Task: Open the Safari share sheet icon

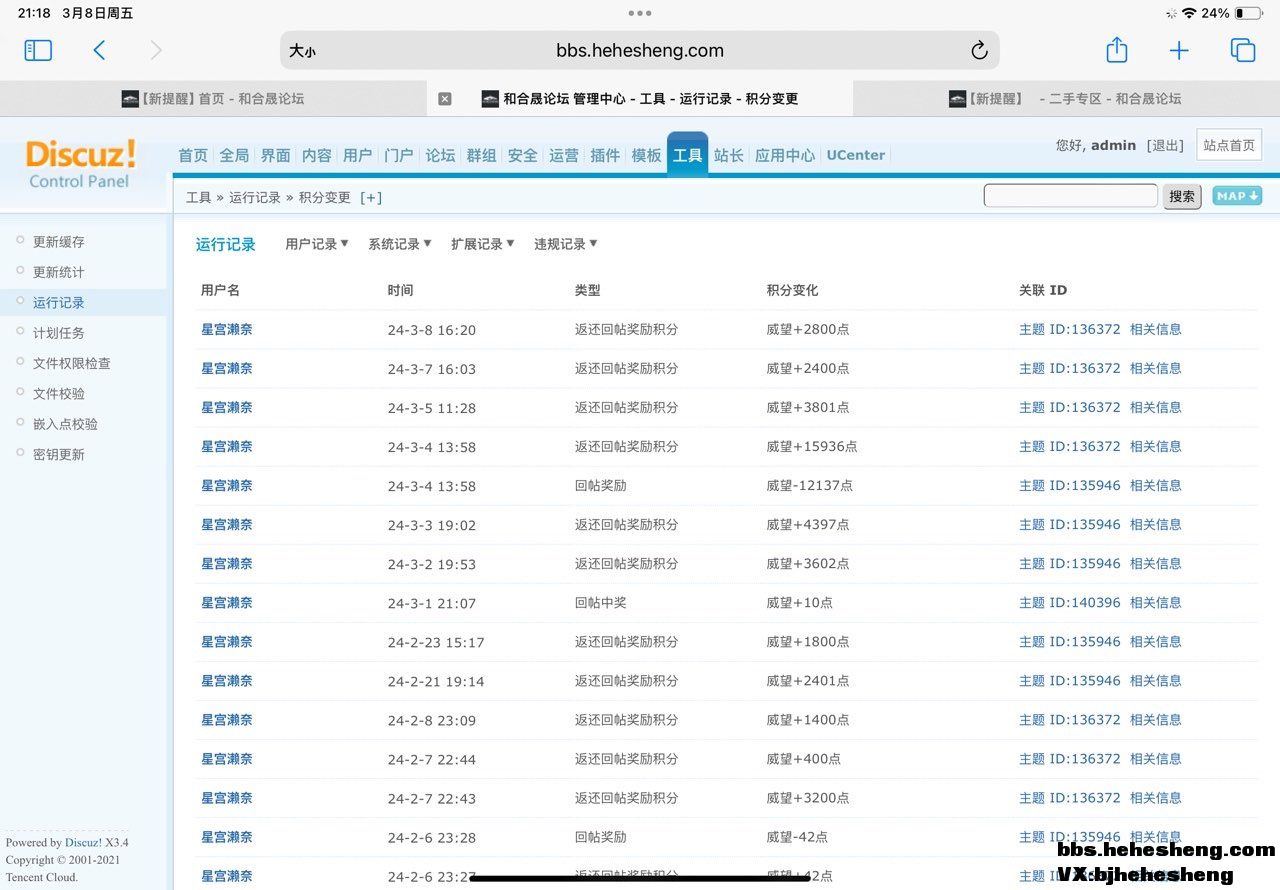Action: click(x=1117, y=50)
